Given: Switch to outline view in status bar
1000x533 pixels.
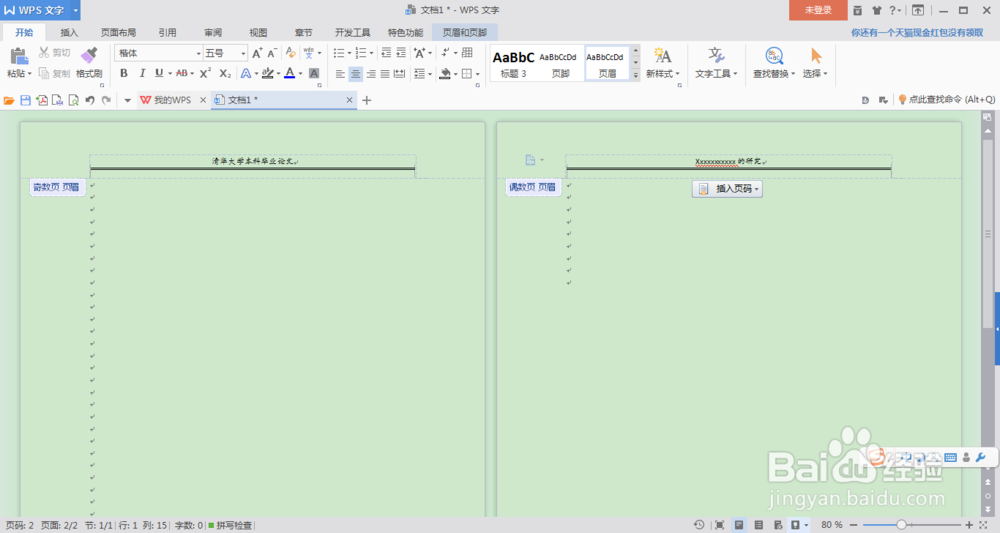Looking at the screenshot, I should click(758, 525).
